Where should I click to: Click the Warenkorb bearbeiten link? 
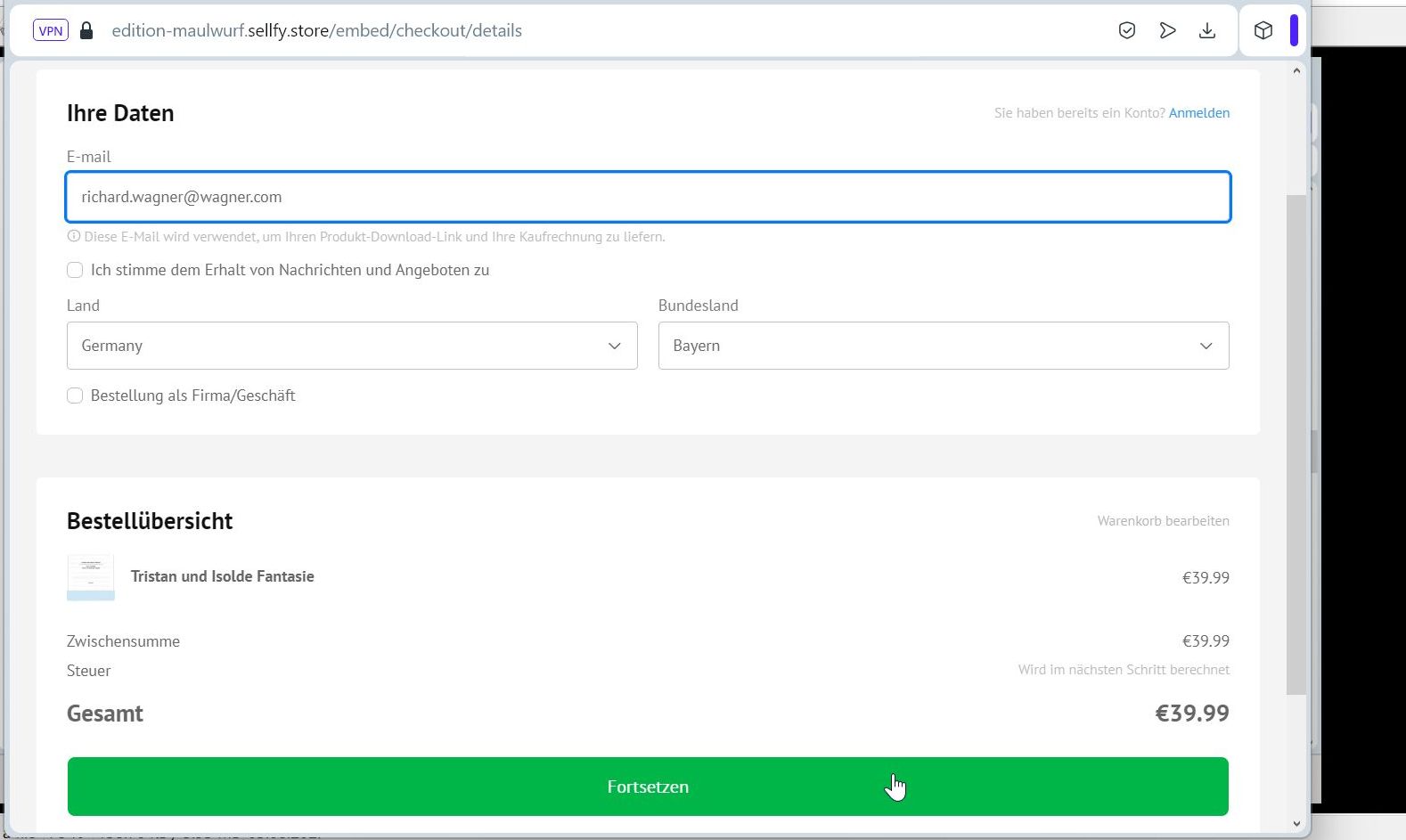click(x=1163, y=521)
